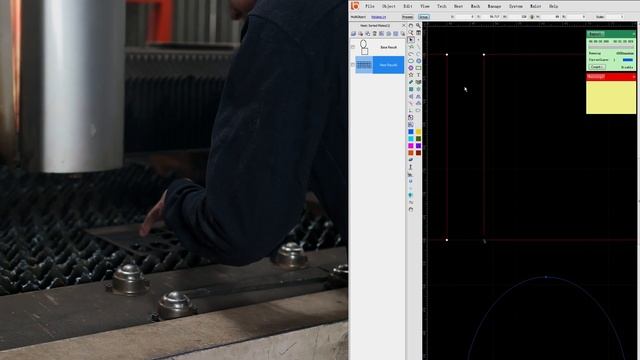This screenshot has width=640, height=360.
Task: Close the Report panel
Action: tap(633, 33)
